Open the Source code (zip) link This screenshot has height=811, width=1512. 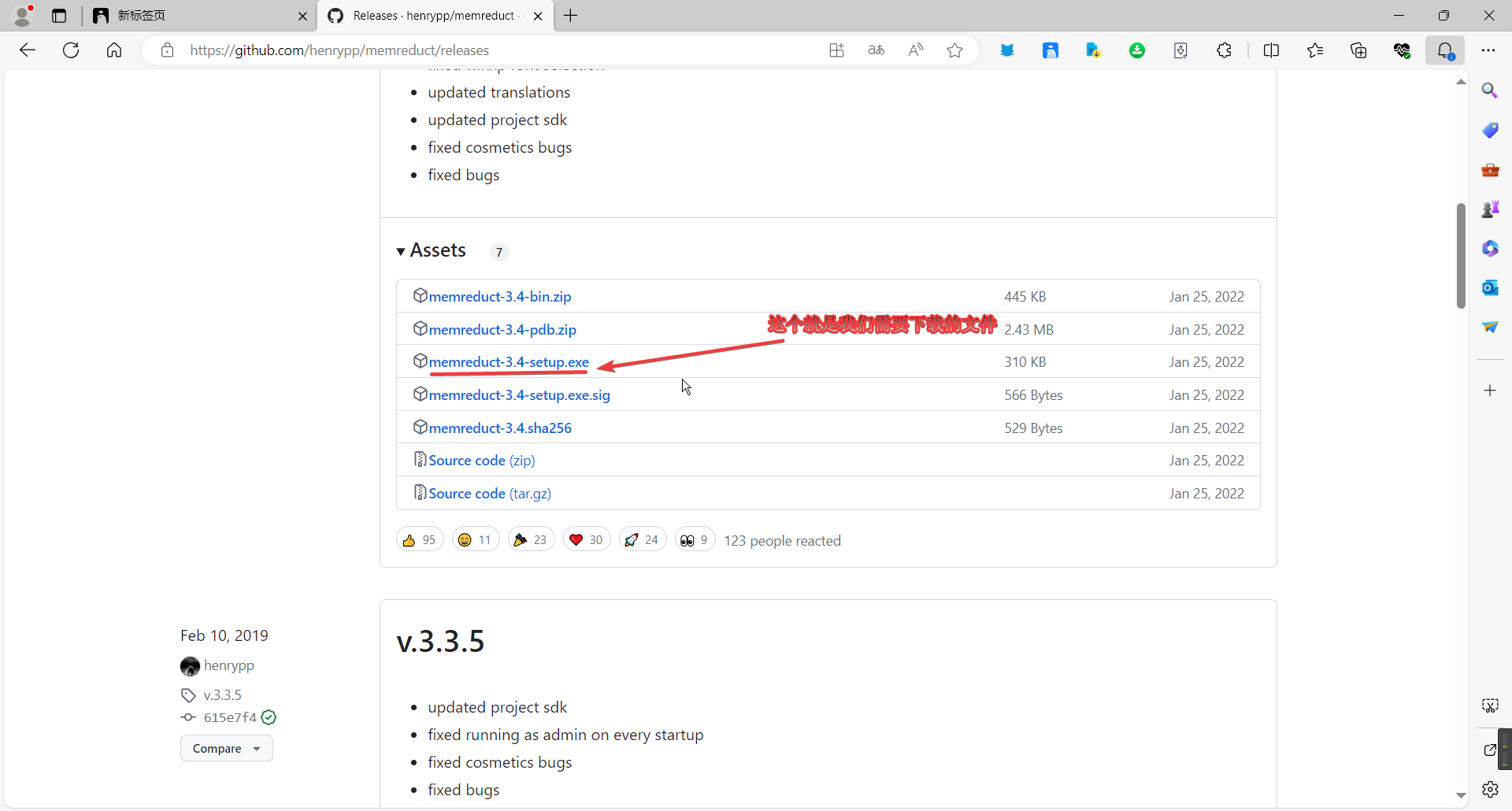point(481,460)
